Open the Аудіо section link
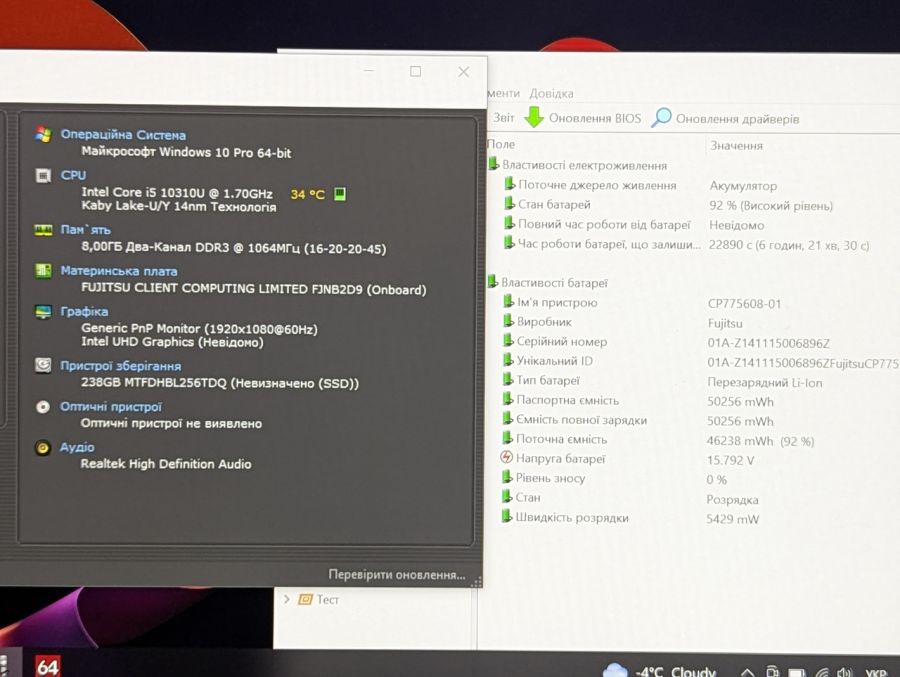The height and width of the screenshot is (677, 900). (77, 447)
